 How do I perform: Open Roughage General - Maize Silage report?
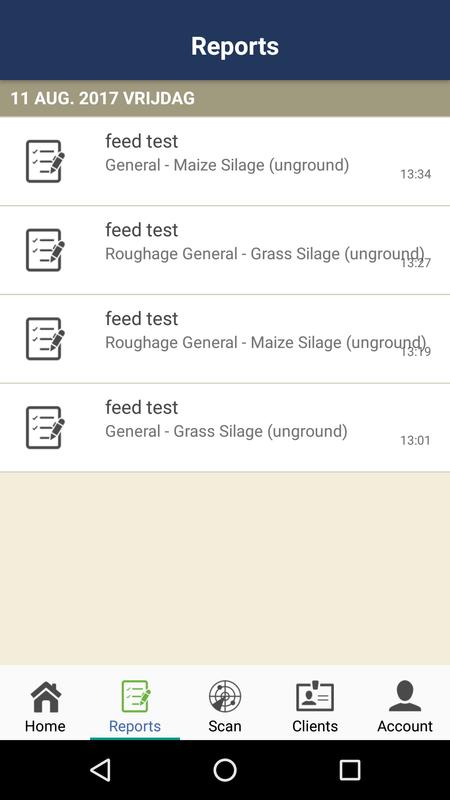tap(225, 339)
